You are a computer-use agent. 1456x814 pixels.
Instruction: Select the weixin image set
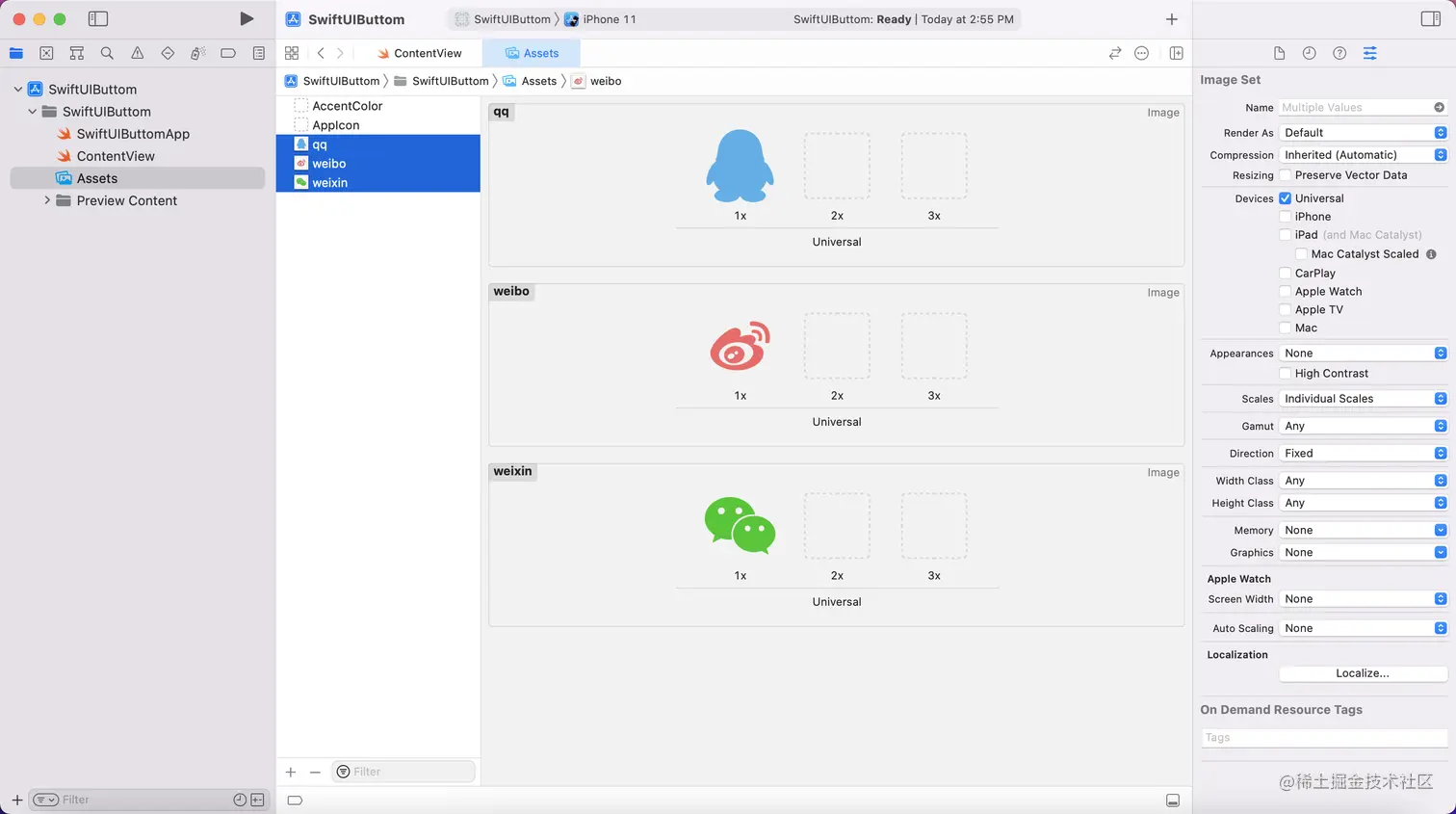click(x=330, y=182)
